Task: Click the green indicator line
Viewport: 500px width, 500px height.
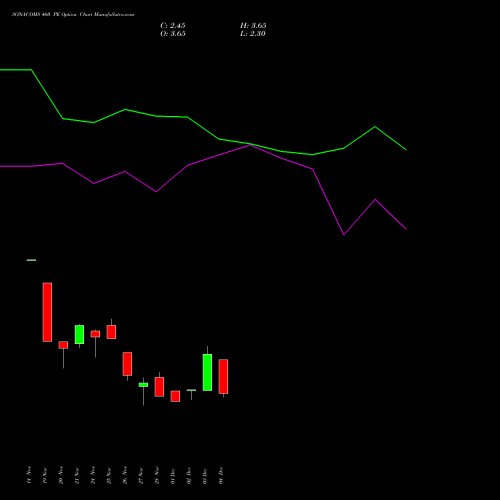Action: coord(219,139)
